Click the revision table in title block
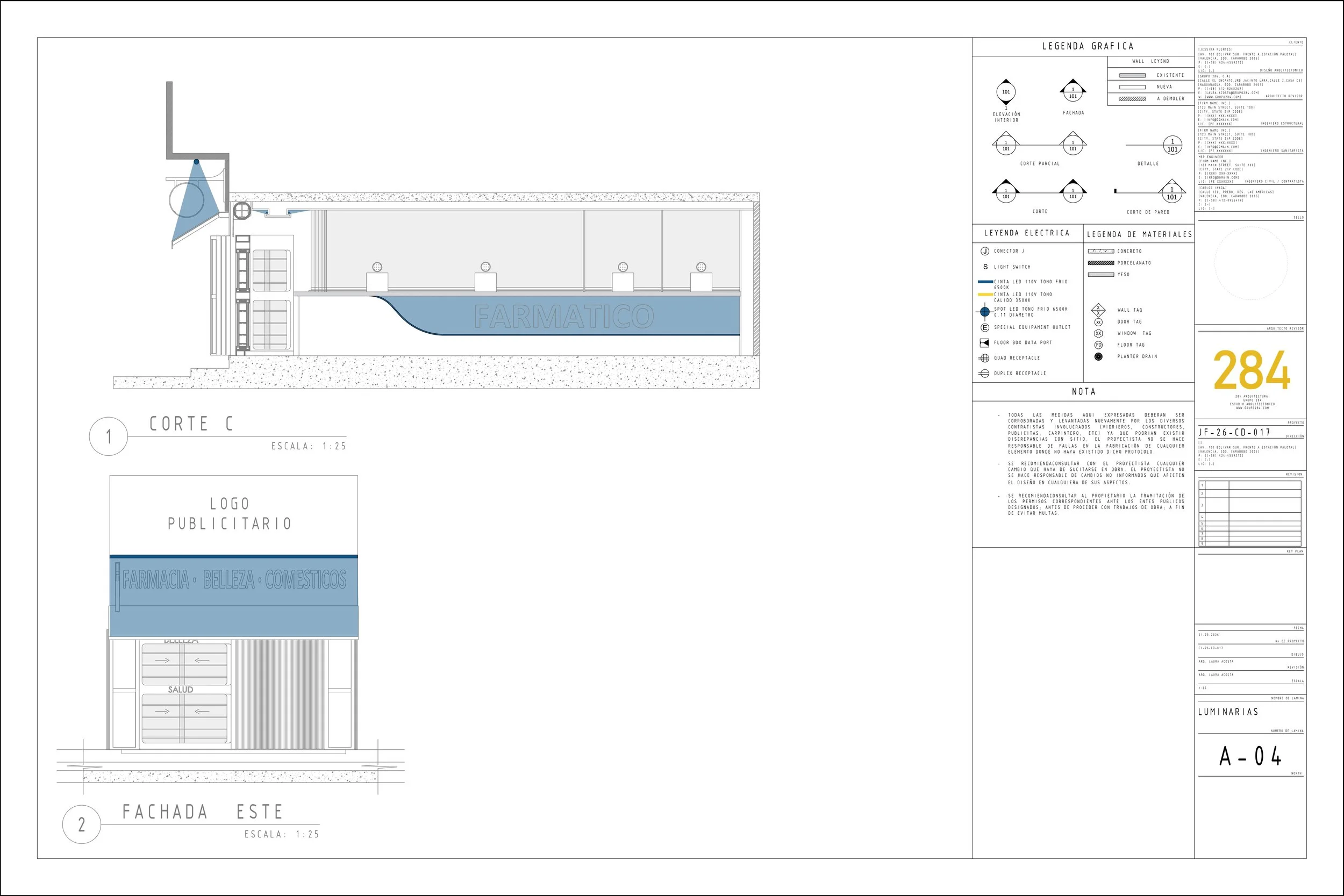The height and width of the screenshot is (896, 1344). pyautogui.click(x=1250, y=513)
